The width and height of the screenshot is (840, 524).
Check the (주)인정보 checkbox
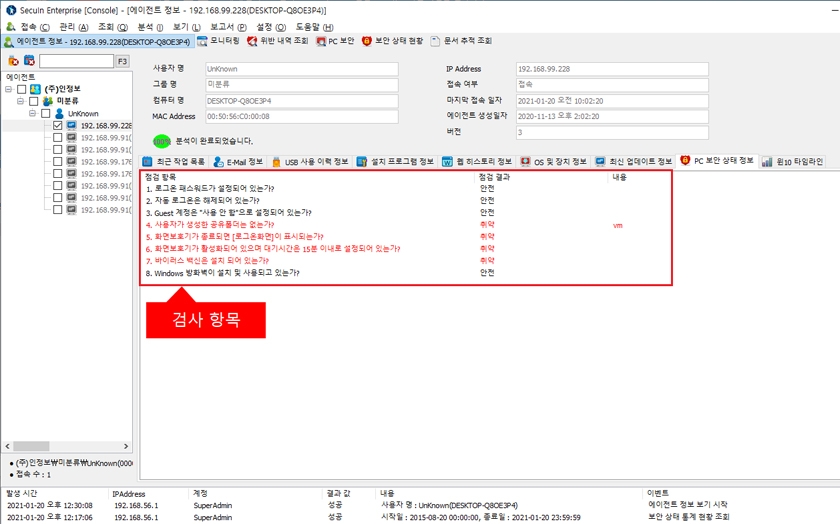(x=21, y=89)
